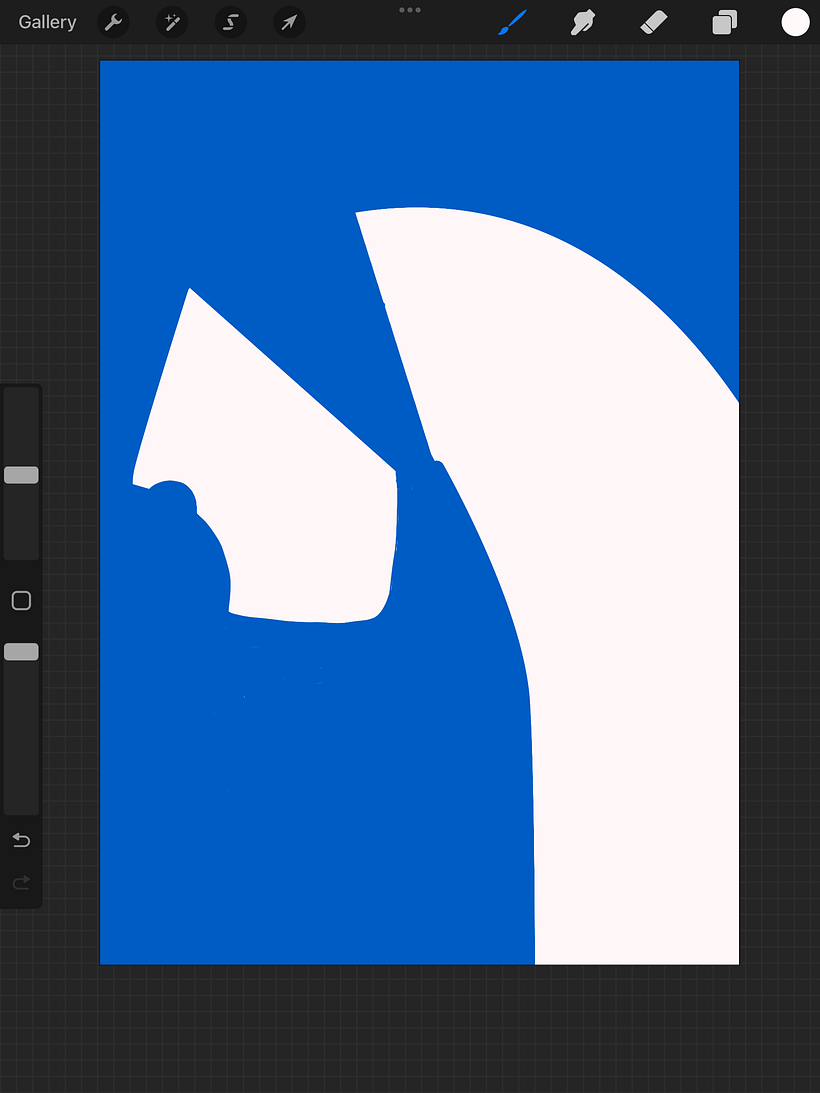Screen dimensions: 820x1093
Task: Open the Gallery
Action: [47, 22]
